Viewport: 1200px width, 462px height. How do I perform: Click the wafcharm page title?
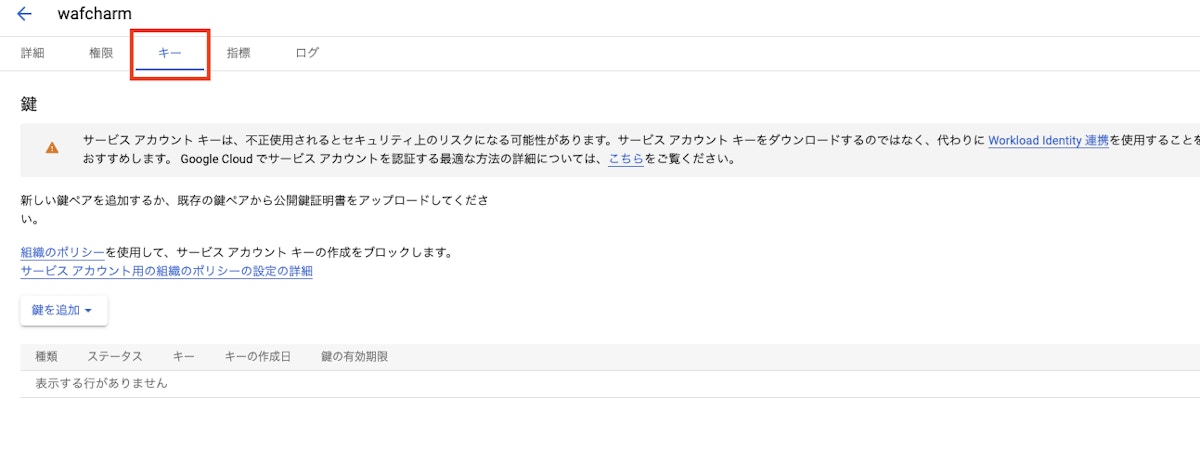(x=95, y=14)
